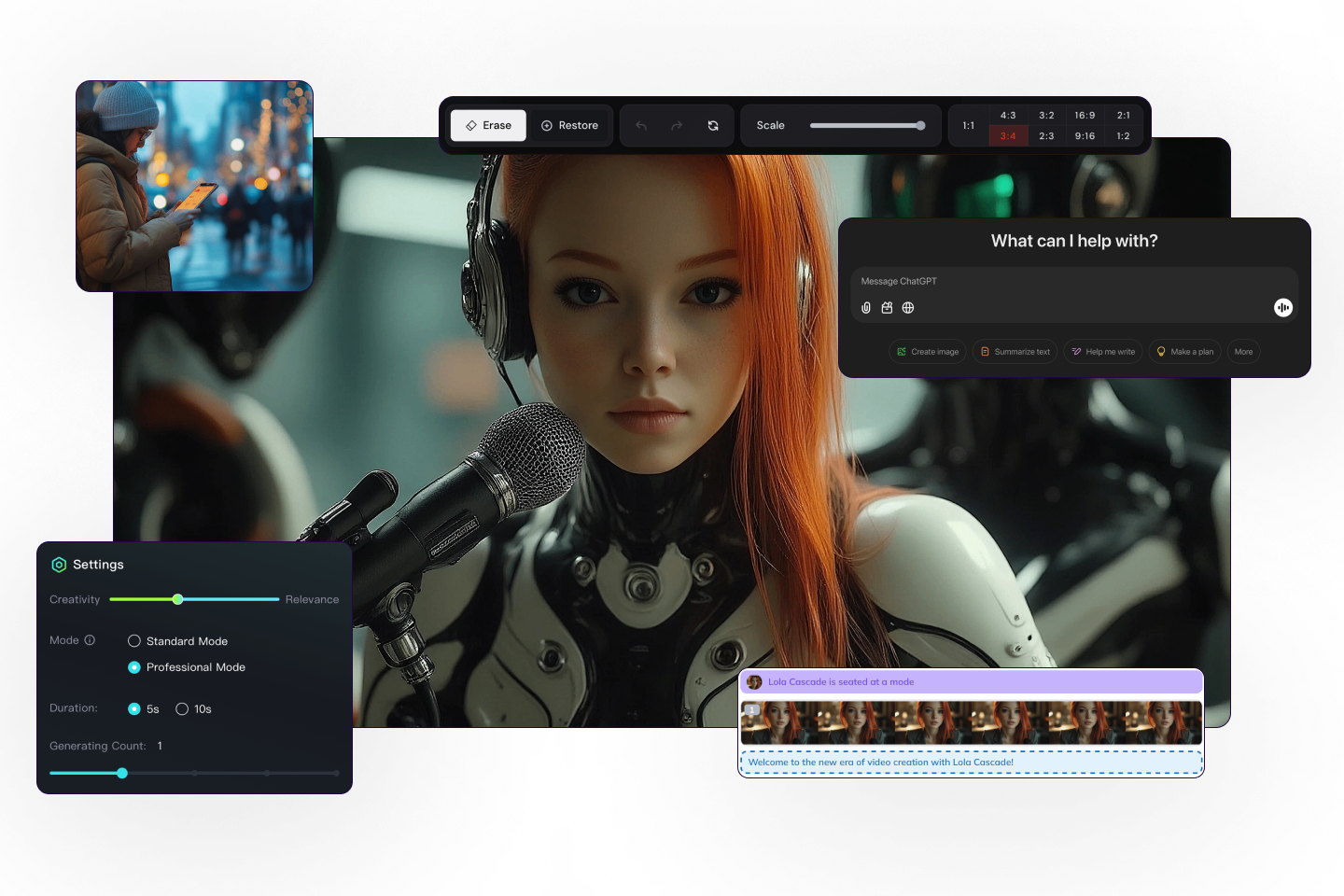Click the Restore button
The width and height of the screenshot is (1344, 896).
569,126
